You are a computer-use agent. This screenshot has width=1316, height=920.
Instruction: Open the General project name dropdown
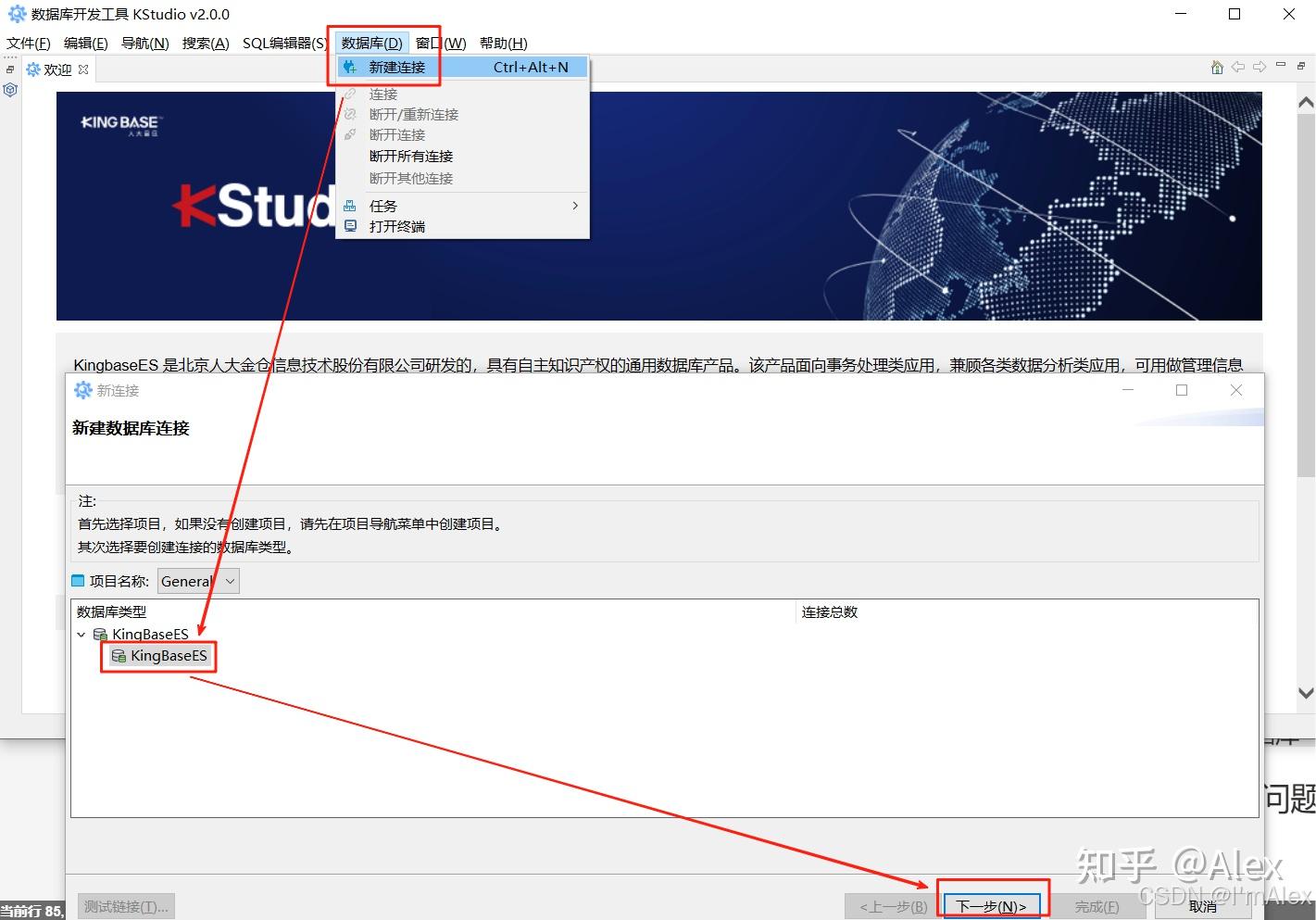click(229, 581)
